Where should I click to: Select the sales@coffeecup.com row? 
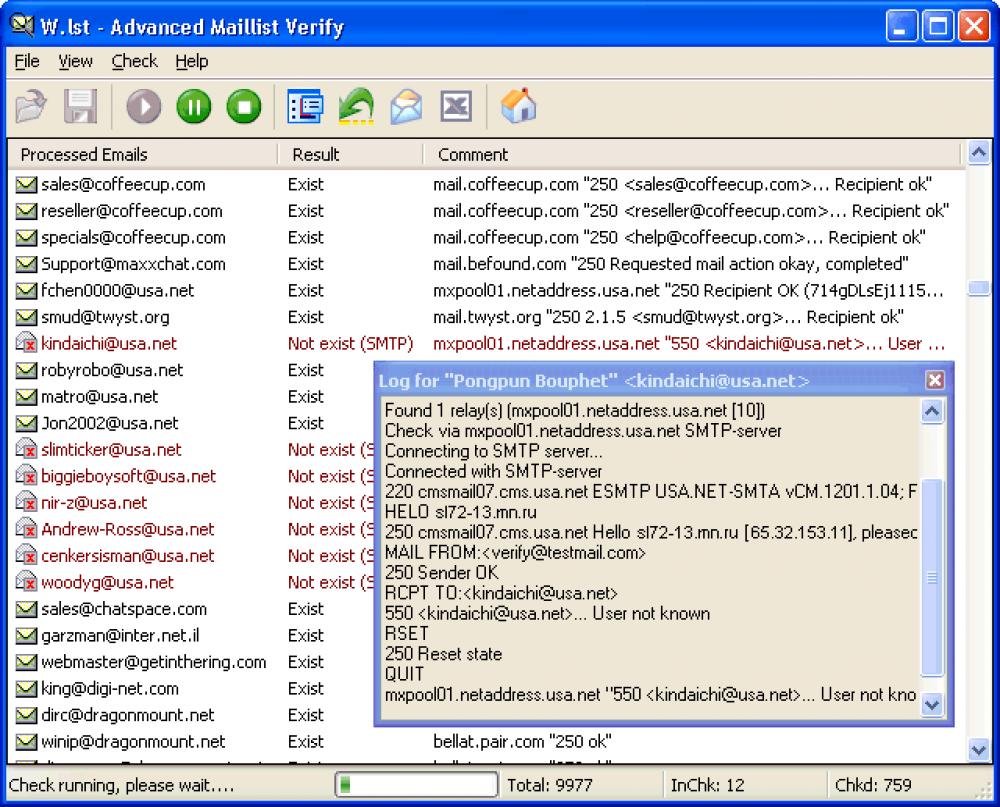click(x=120, y=184)
